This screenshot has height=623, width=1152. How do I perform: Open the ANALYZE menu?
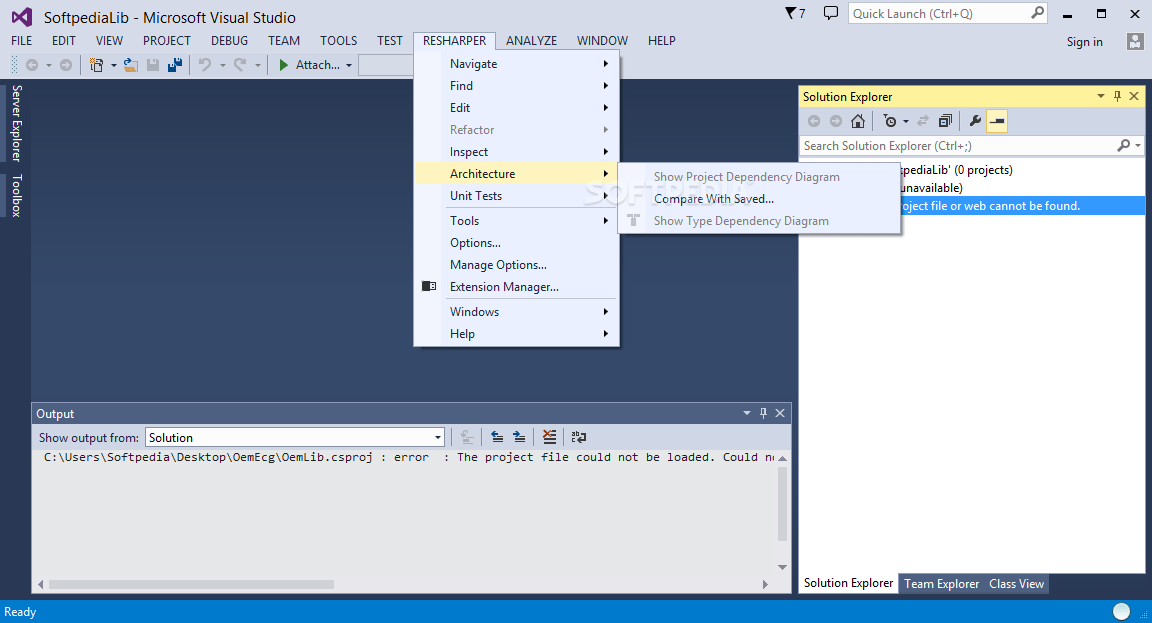point(531,41)
